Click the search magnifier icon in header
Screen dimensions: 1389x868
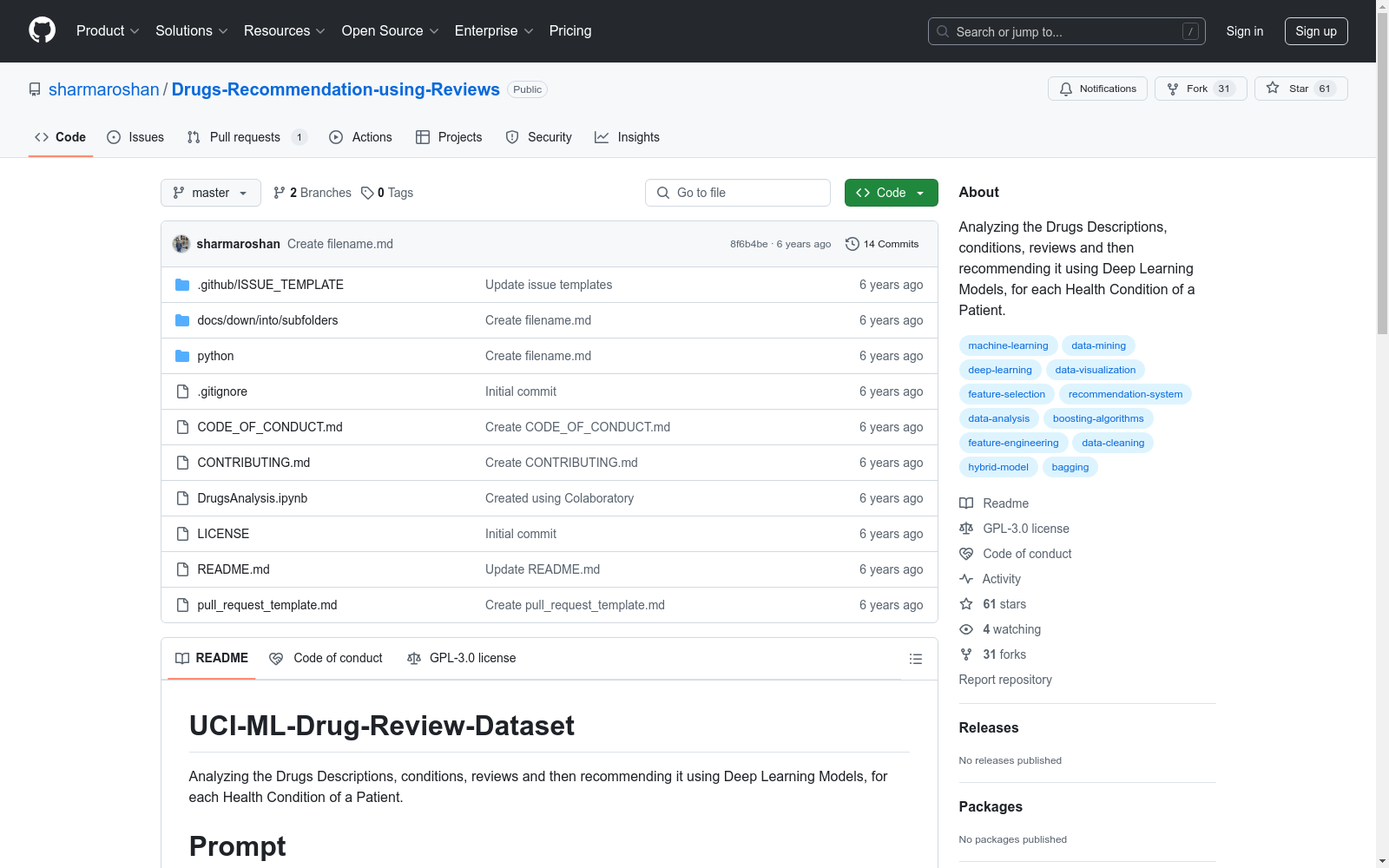click(943, 31)
